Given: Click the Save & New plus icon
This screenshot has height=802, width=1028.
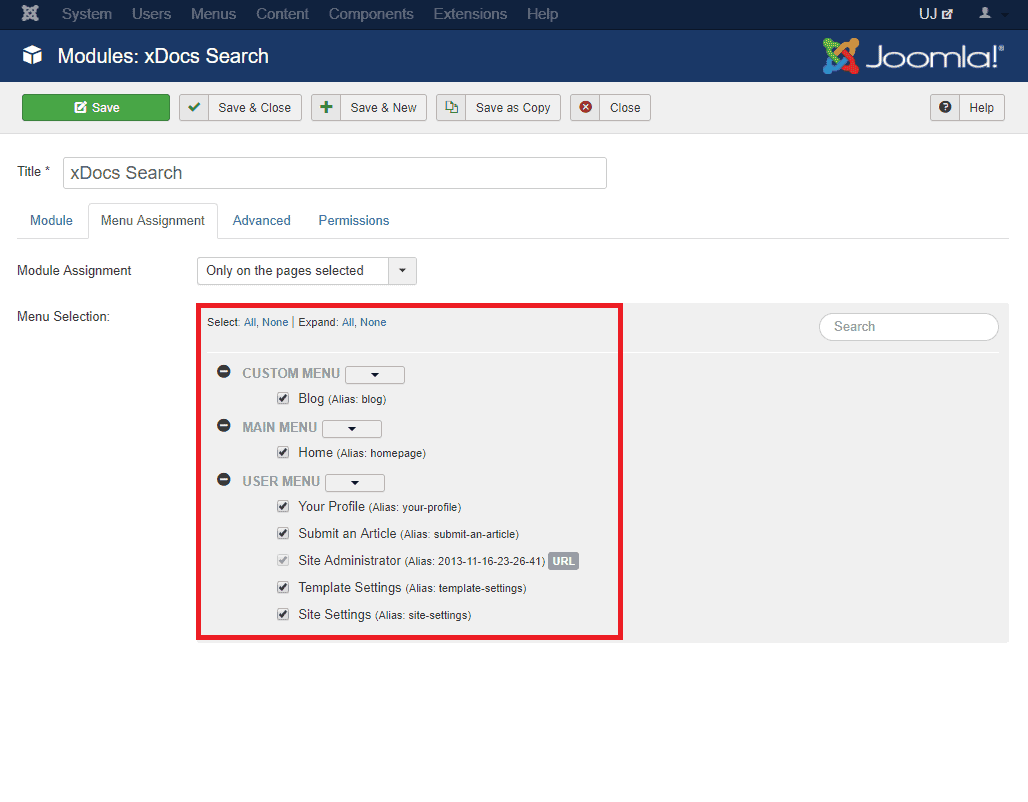Looking at the screenshot, I should (x=326, y=108).
